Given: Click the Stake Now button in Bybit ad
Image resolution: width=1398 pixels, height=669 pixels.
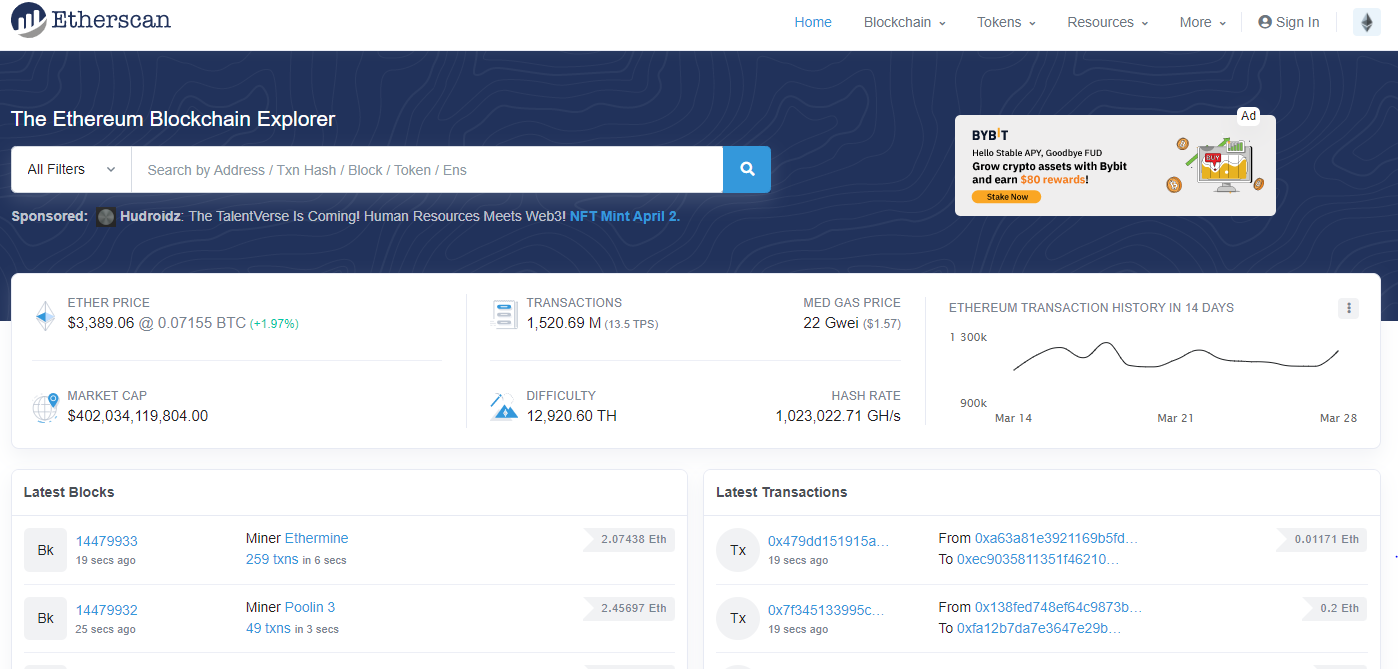Looking at the screenshot, I should (1007, 197).
